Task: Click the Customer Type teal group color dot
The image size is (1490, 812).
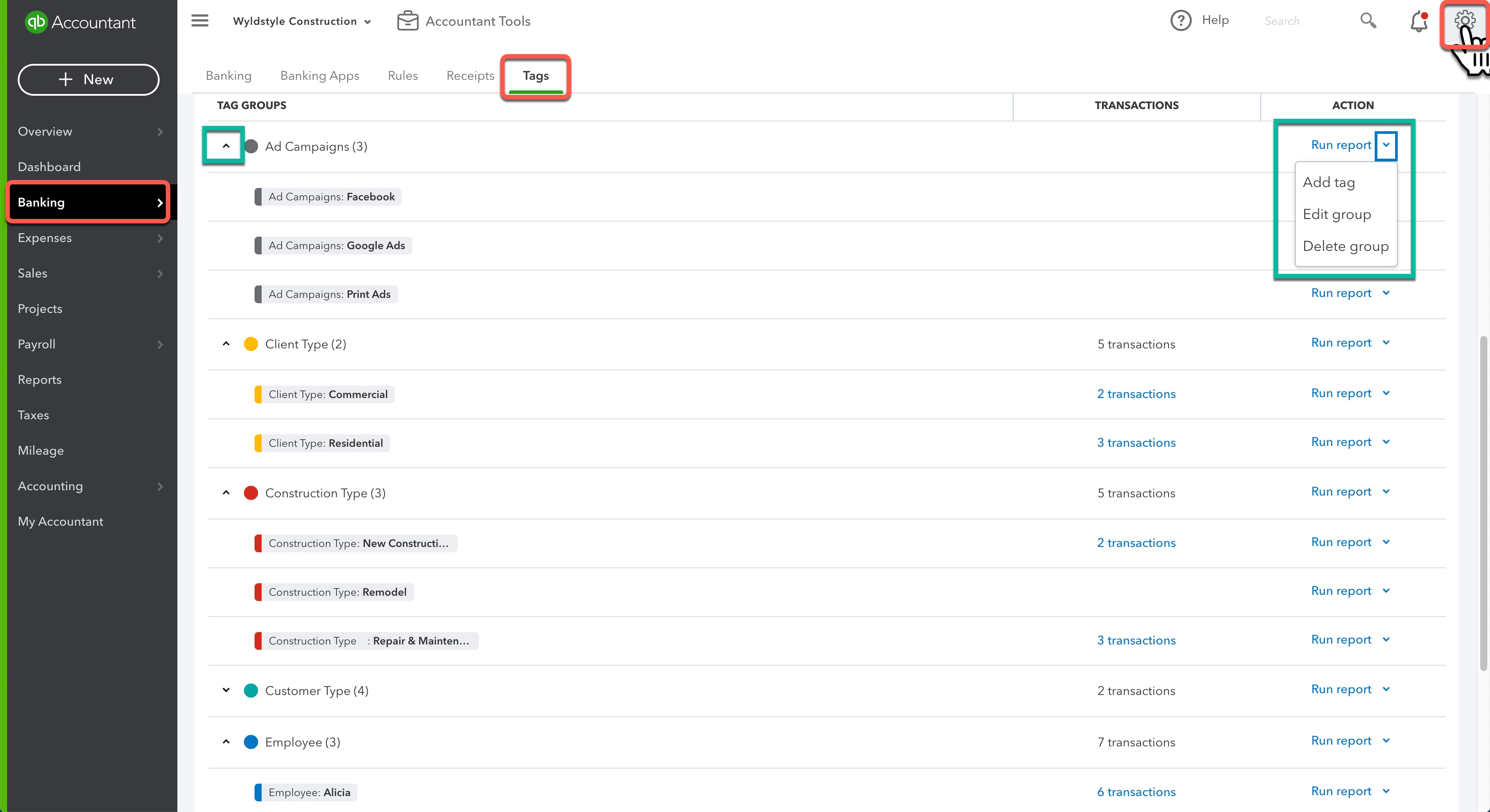Action: 251,691
